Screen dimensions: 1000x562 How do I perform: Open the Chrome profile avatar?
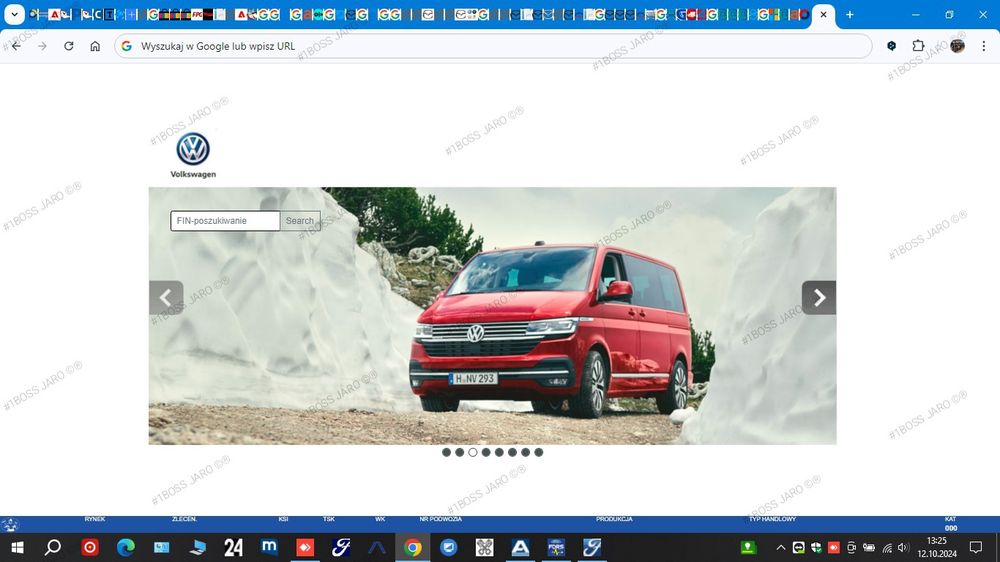tap(957, 46)
